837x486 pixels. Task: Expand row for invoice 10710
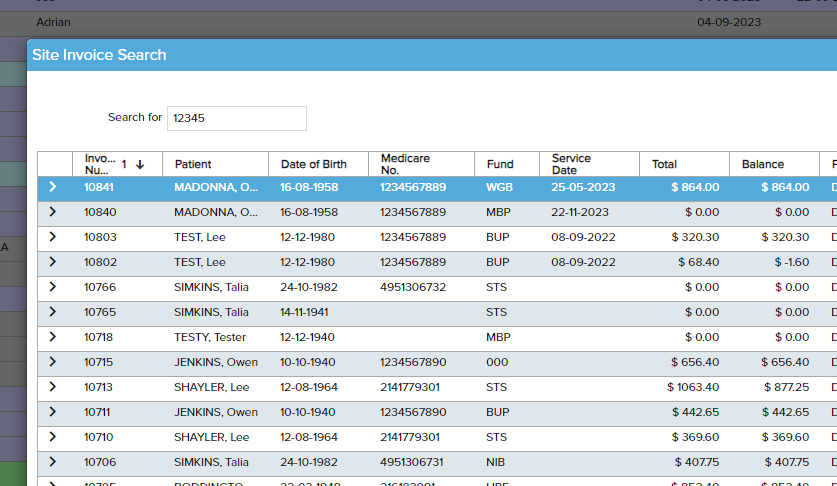52,437
